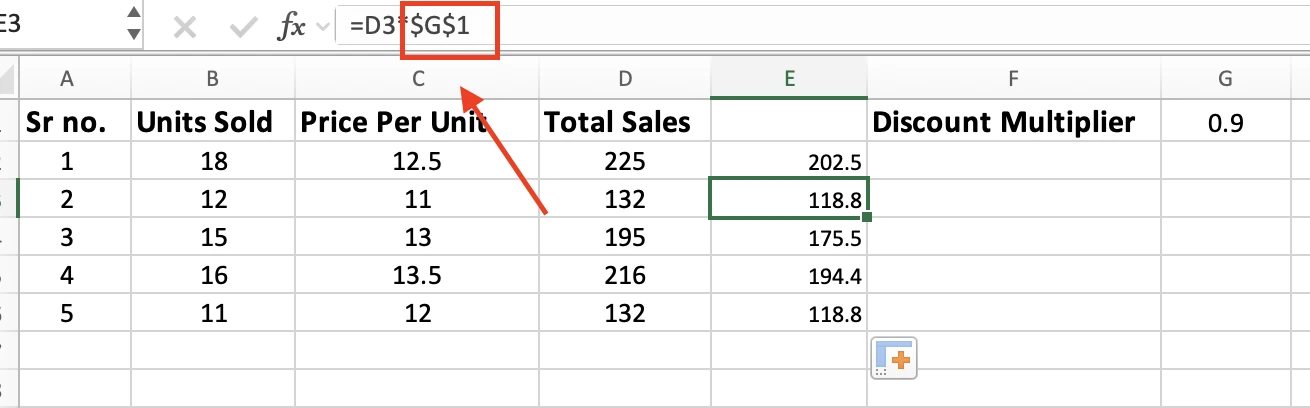Select the Units Sold cell 16

click(x=213, y=275)
